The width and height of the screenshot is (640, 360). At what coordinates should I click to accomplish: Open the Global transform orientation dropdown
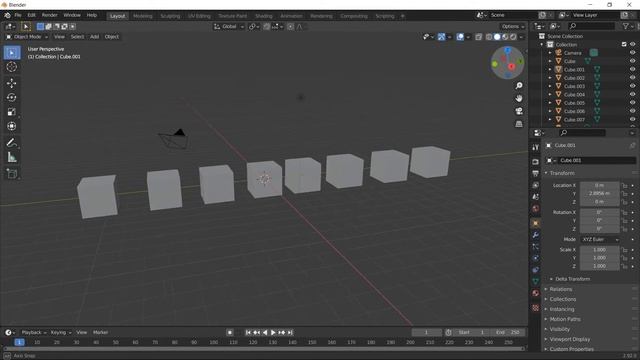[229, 27]
